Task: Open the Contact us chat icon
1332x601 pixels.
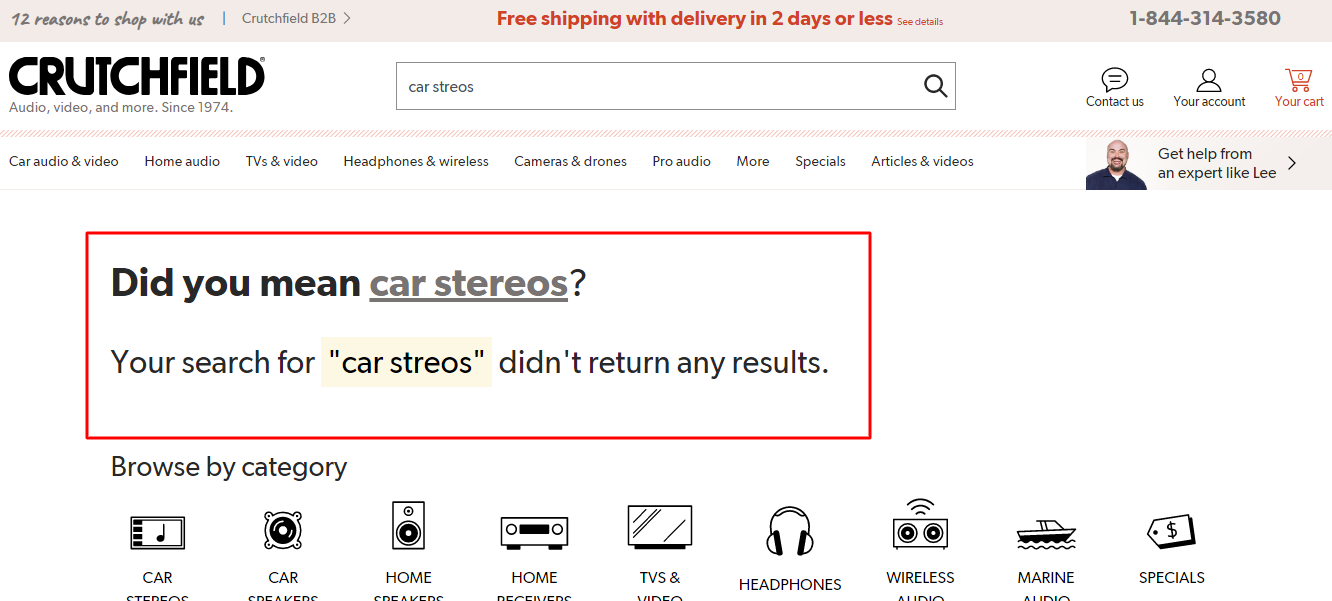Action: coord(1114,80)
